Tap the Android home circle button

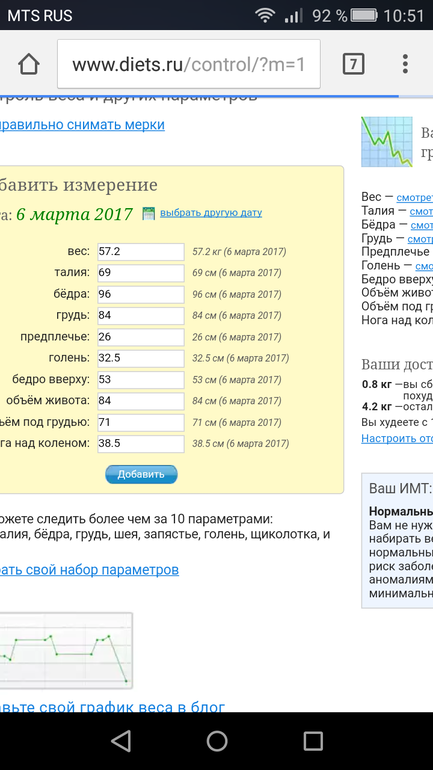[x=216, y=741]
